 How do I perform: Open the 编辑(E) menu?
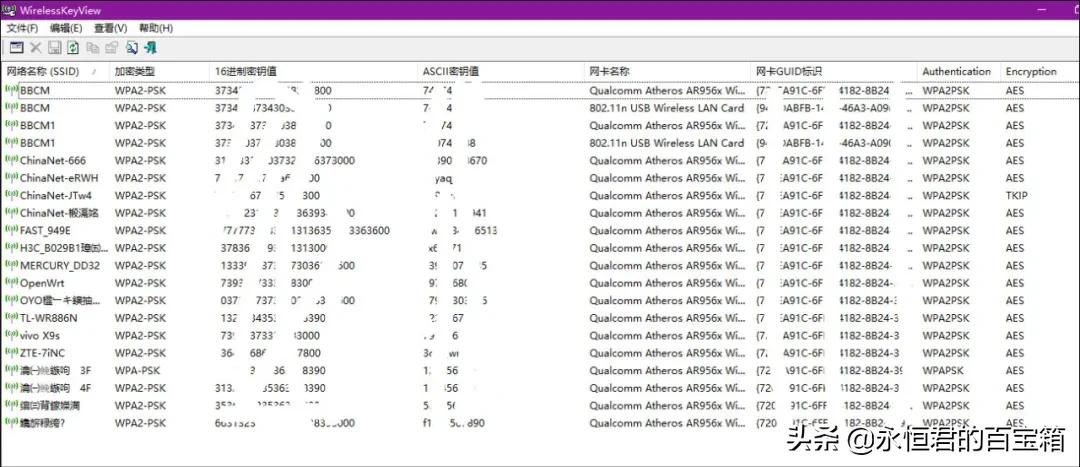click(66, 28)
